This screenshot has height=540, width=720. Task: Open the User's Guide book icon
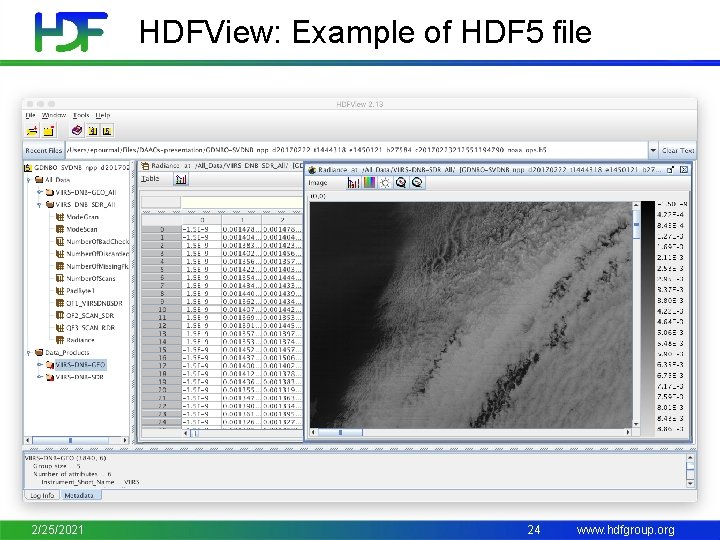(x=77, y=130)
